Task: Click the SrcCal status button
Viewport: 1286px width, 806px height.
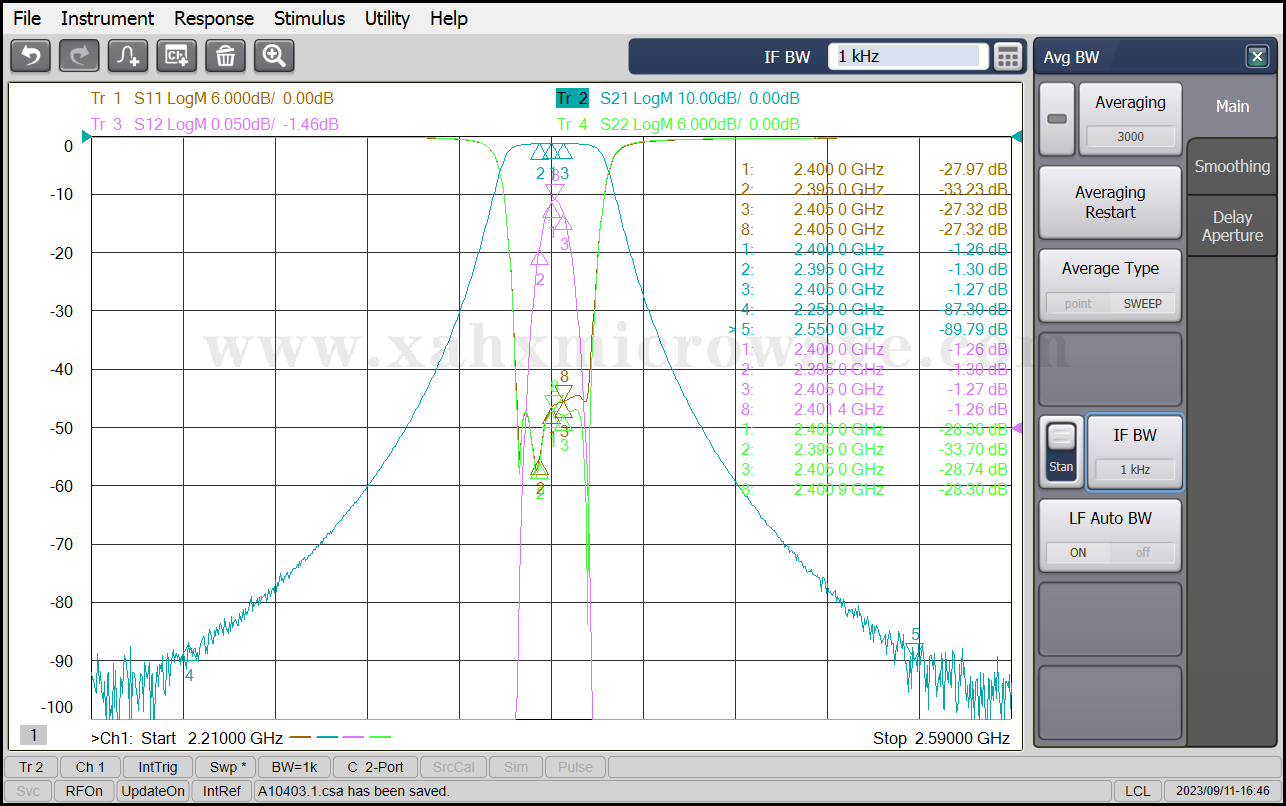Action: [454, 767]
